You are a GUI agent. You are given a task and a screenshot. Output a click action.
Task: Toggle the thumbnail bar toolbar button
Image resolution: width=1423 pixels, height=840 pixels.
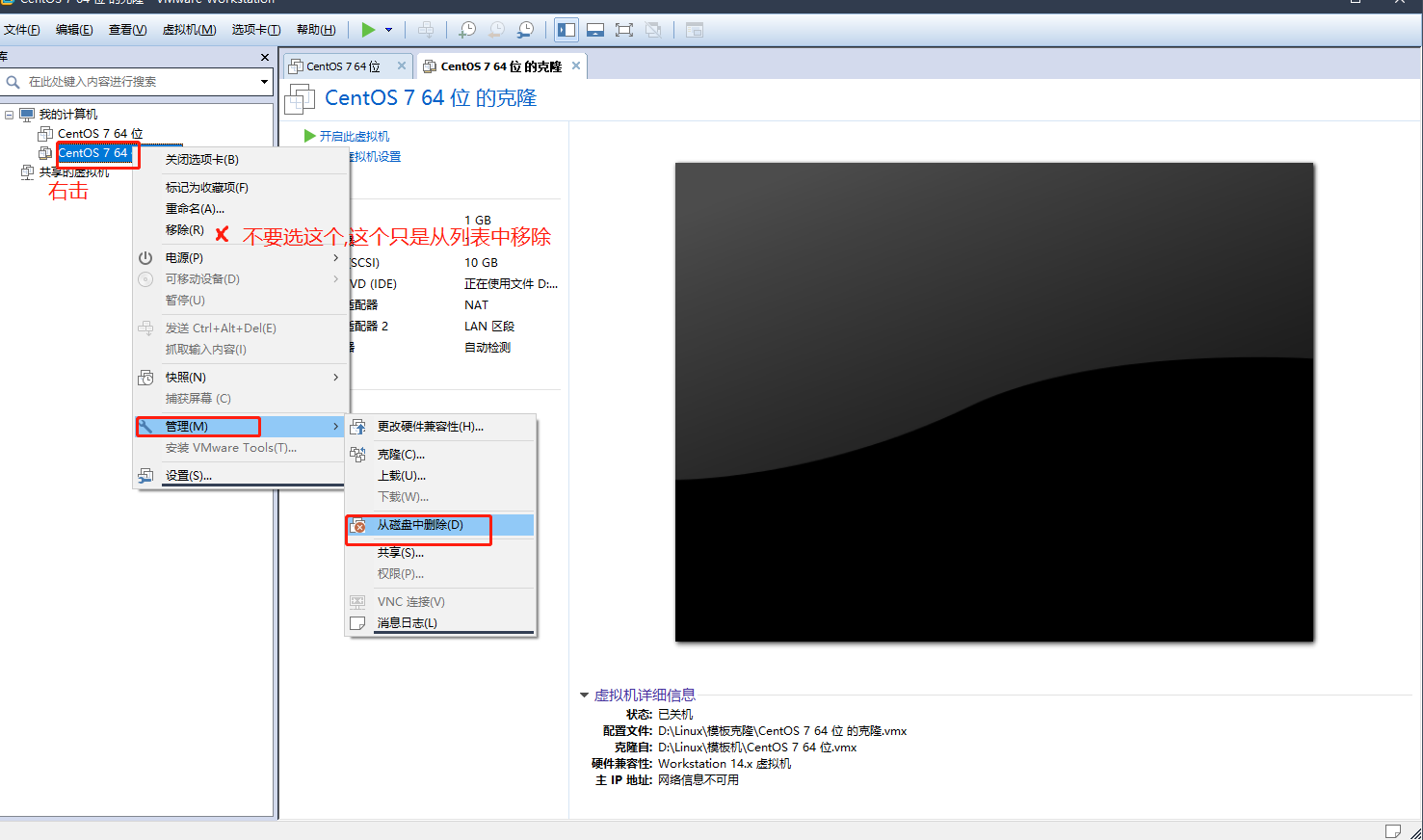[595, 30]
